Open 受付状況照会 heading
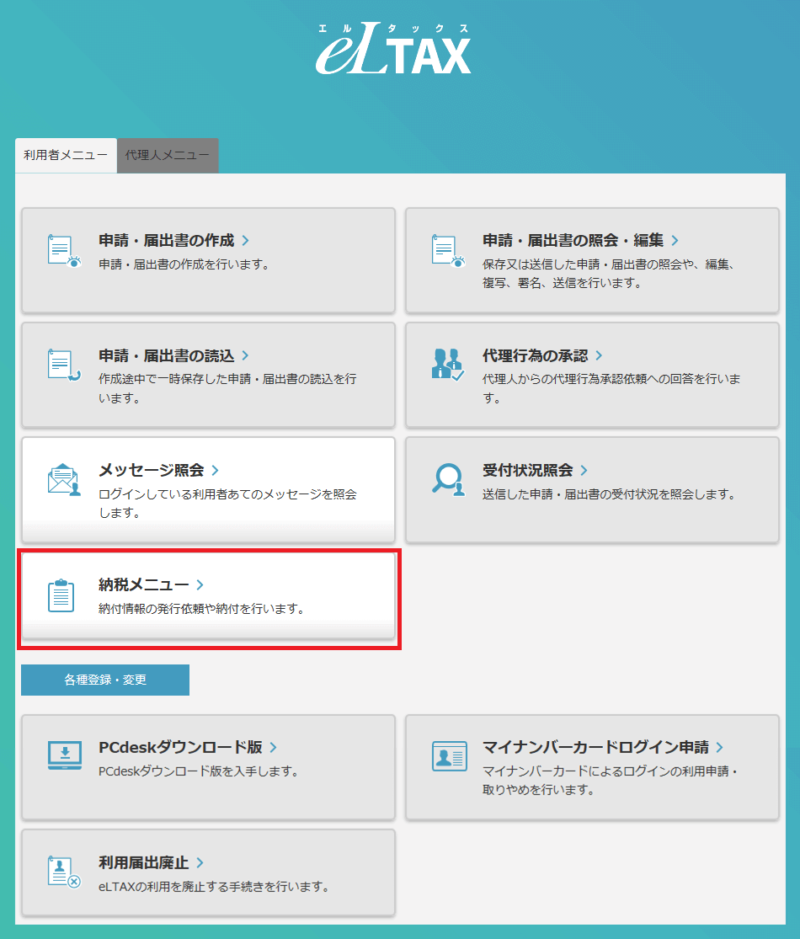 [x=528, y=470]
